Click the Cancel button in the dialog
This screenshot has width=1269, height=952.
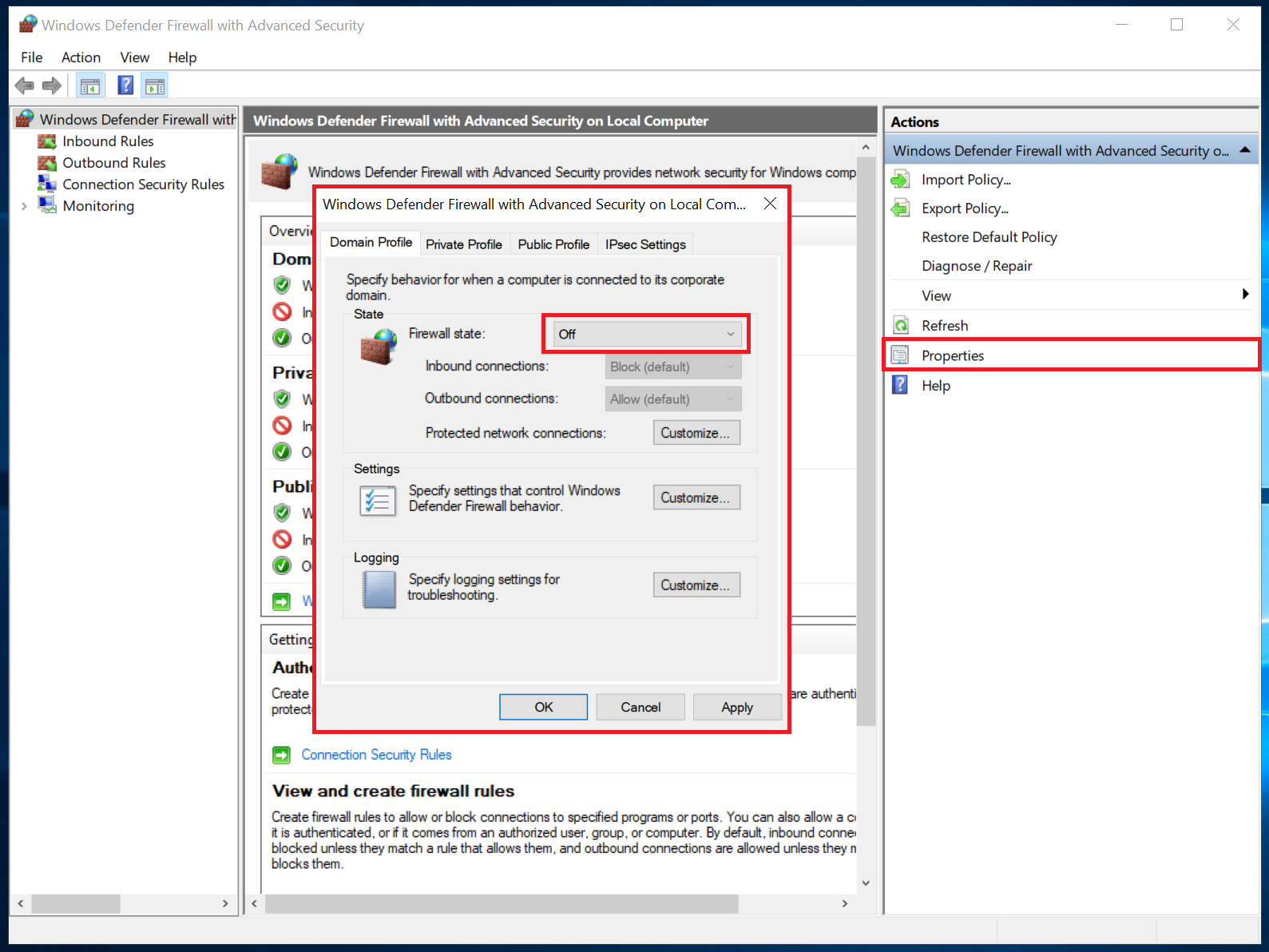(x=640, y=707)
